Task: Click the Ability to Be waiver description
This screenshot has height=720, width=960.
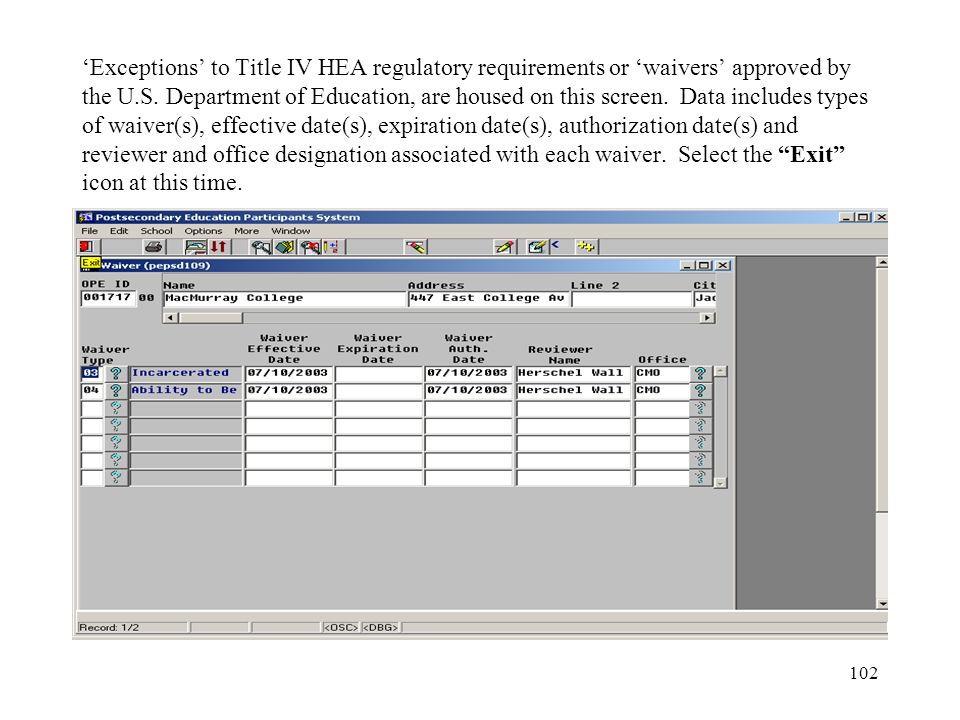Action: click(186, 390)
